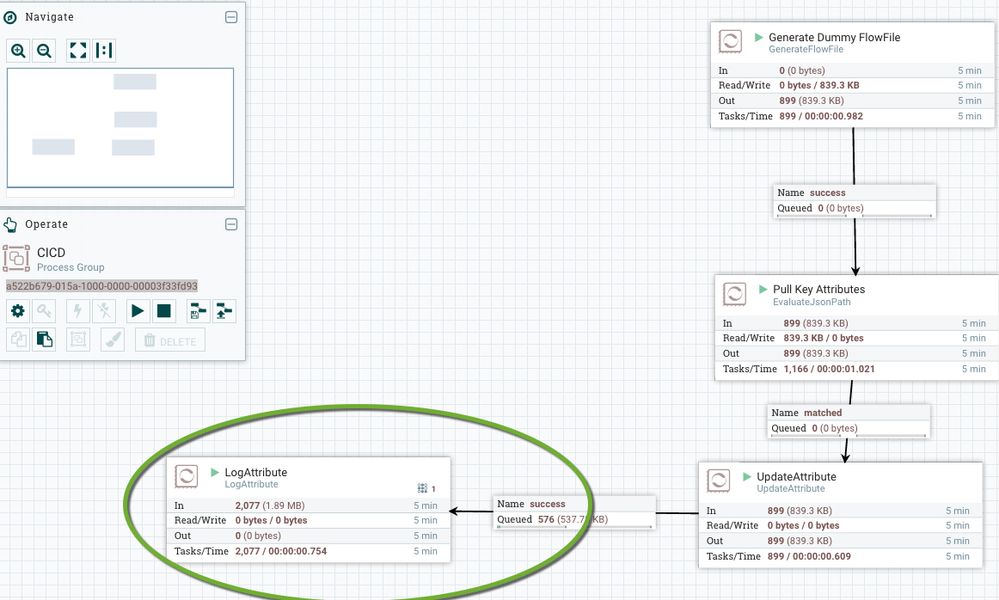The height and width of the screenshot is (600, 999).
Task: Click the UpdateAttribute processor icon
Action: point(719,481)
